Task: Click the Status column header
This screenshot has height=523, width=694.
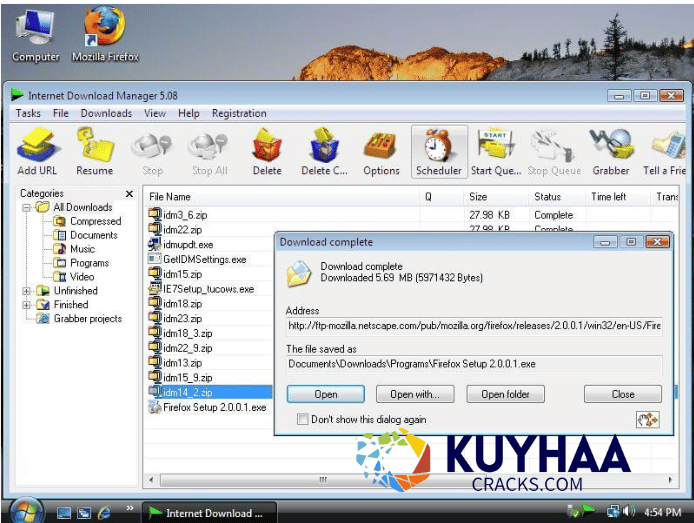Action: click(x=557, y=196)
